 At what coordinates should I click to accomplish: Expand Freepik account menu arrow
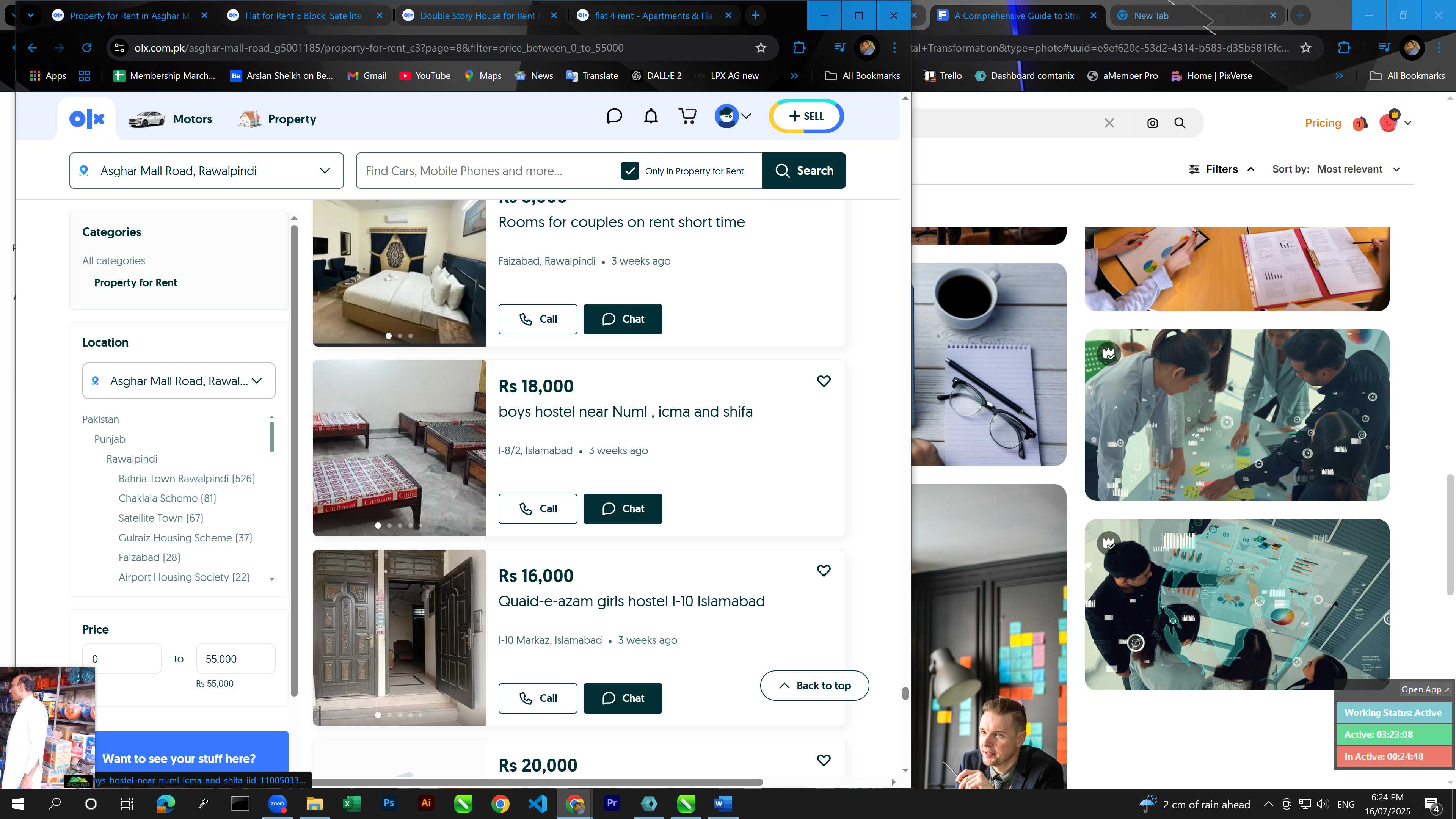point(1408,122)
